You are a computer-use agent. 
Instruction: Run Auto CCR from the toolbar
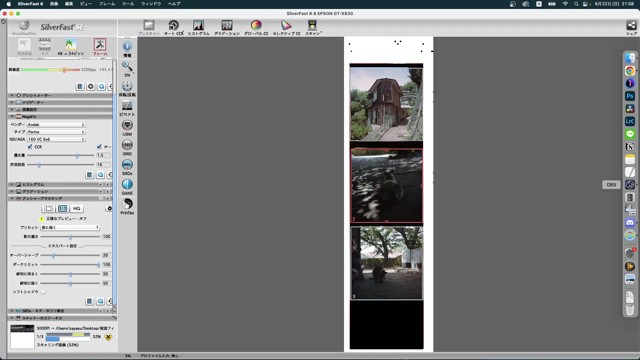(173, 25)
